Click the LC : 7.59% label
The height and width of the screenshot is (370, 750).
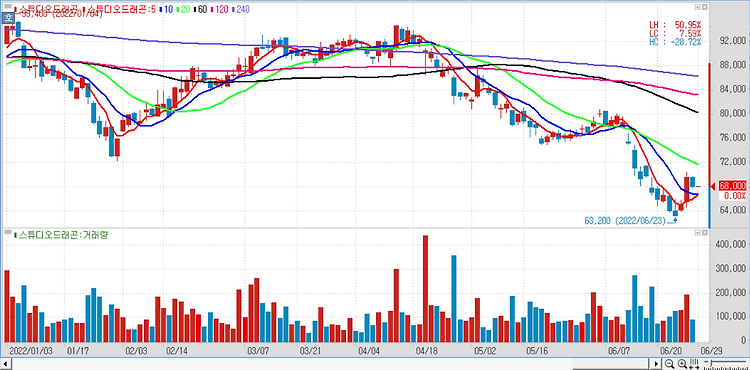pyautogui.click(x=675, y=33)
